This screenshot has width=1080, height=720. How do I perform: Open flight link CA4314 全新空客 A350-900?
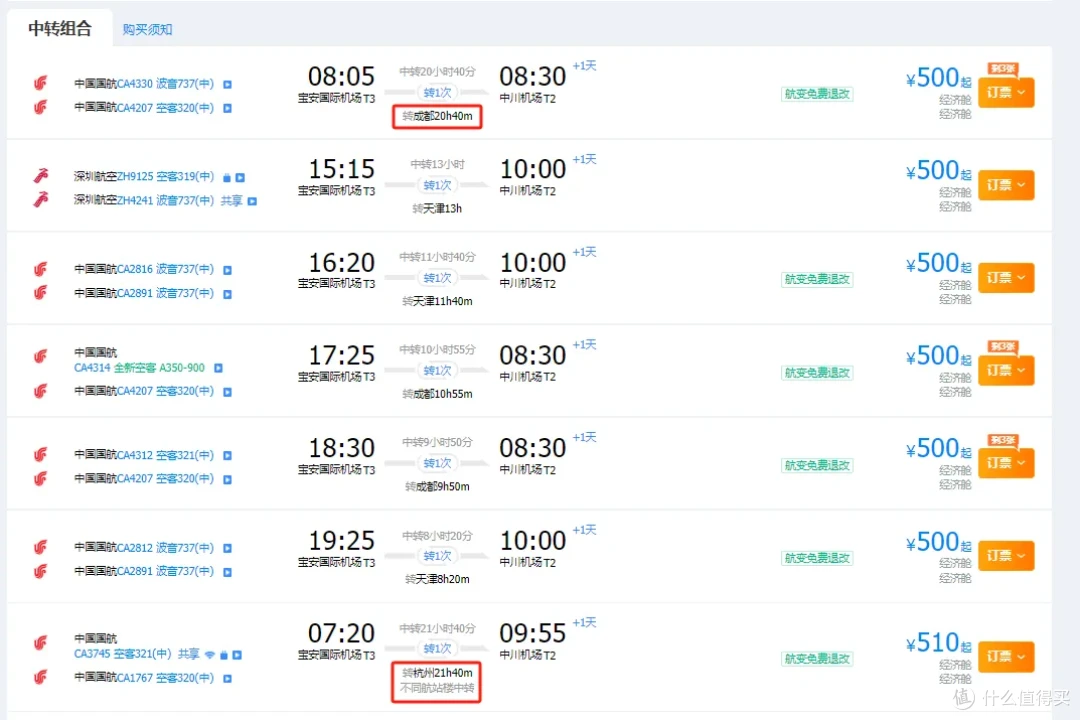point(139,368)
